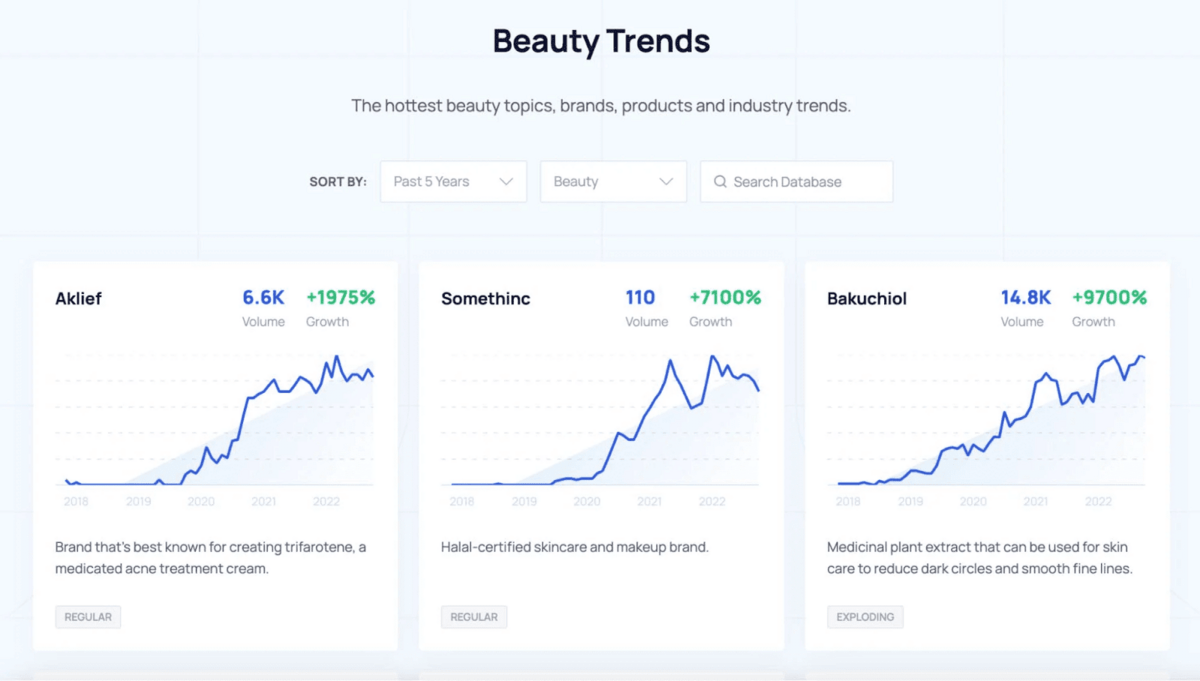
Task: Click the REGULAR tag on Somethinc card
Action: (474, 617)
